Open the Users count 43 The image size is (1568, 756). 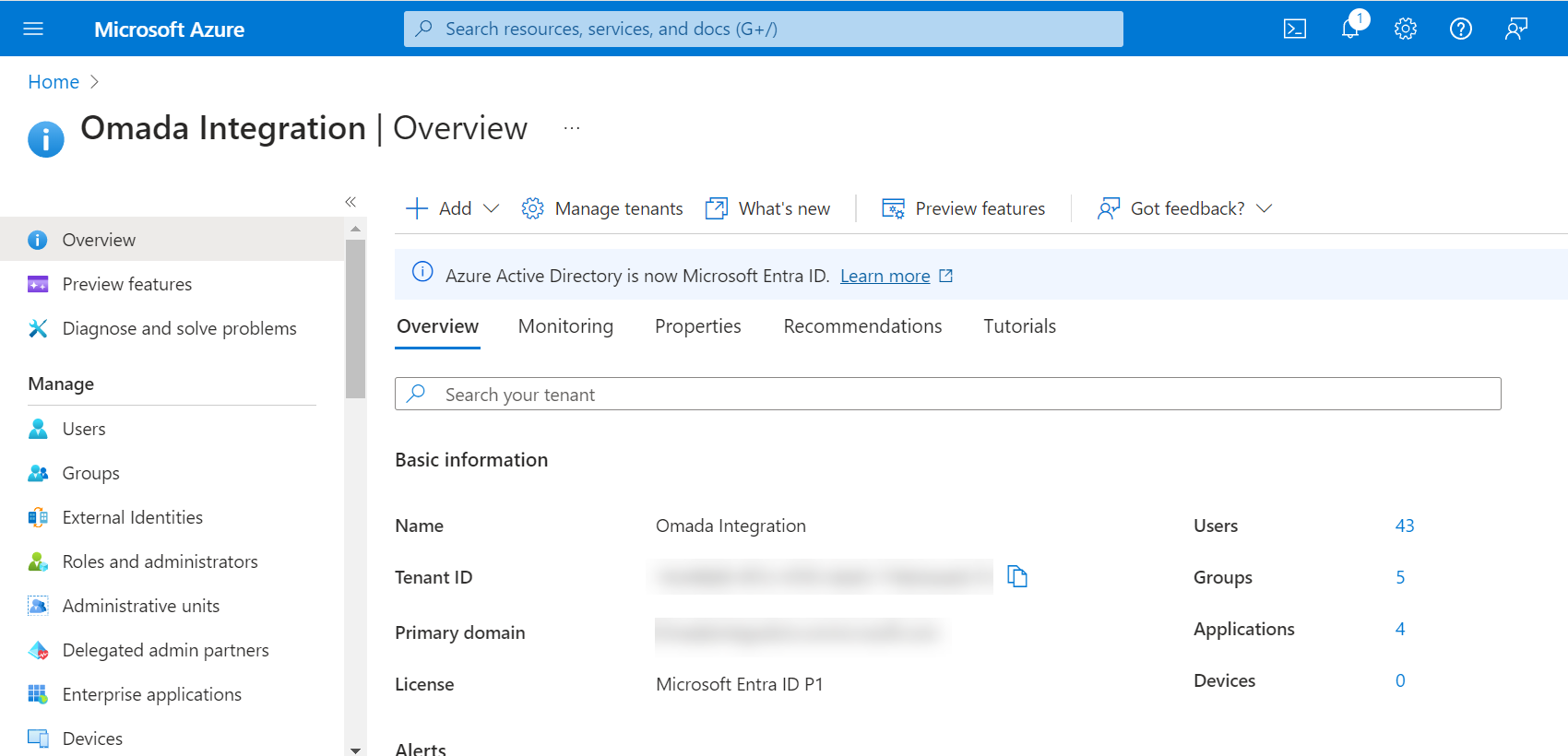pyautogui.click(x=1405, y=526)
